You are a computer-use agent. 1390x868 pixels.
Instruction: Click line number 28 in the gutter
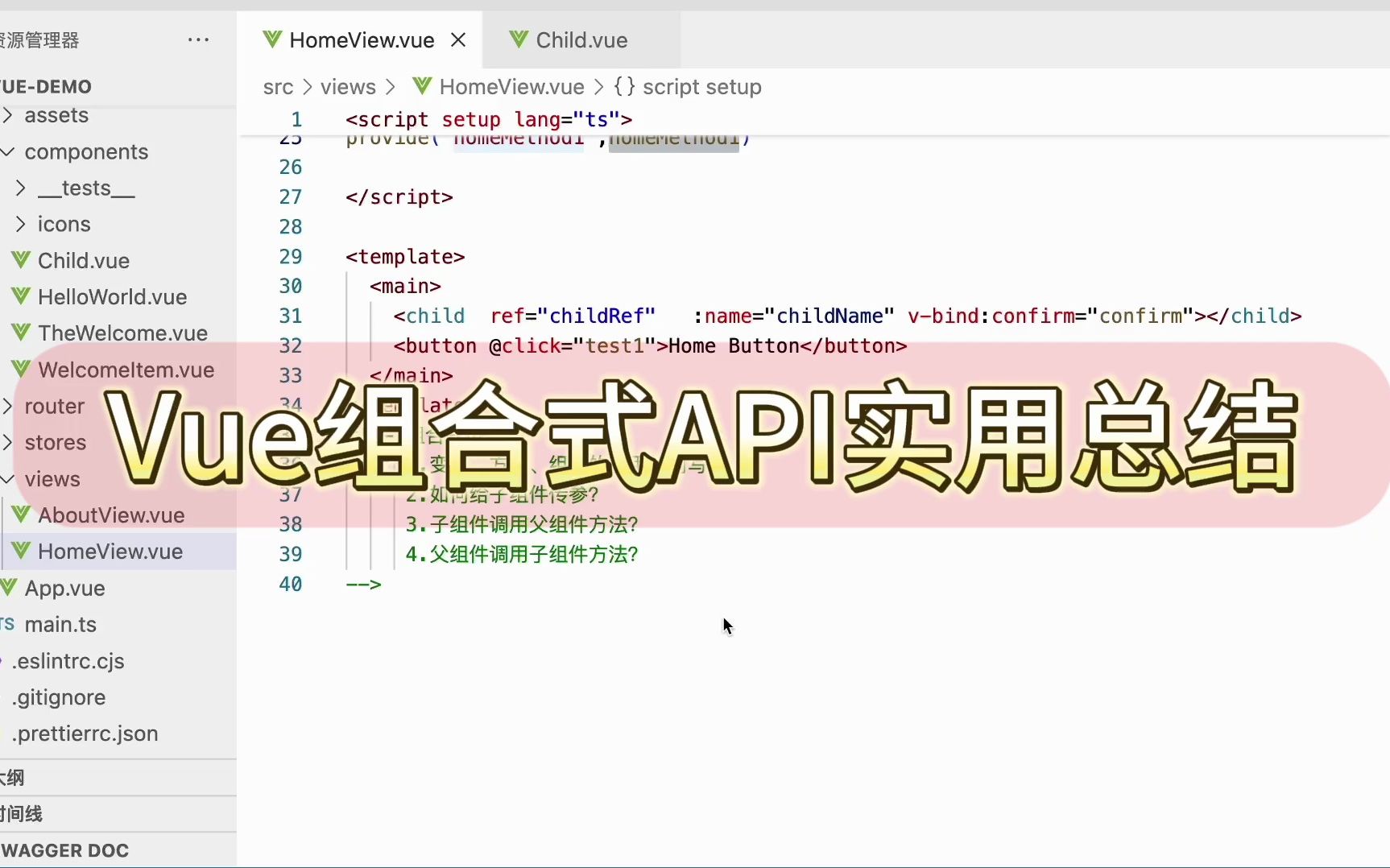290,226
